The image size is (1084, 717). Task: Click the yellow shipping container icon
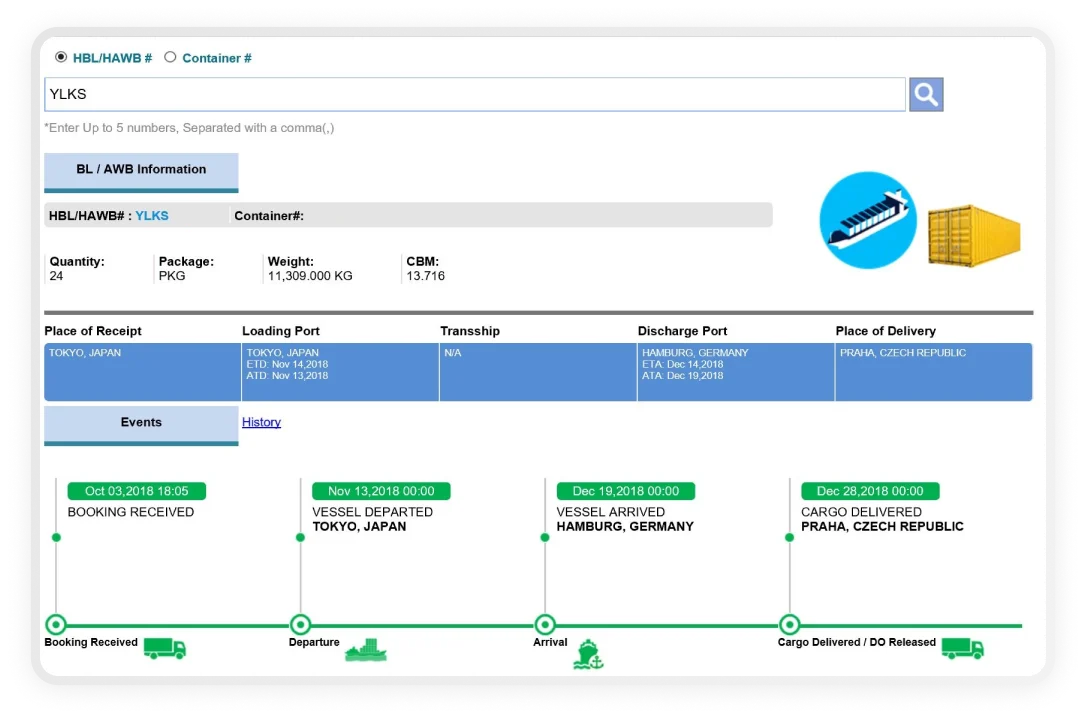[x=973, y=235]
